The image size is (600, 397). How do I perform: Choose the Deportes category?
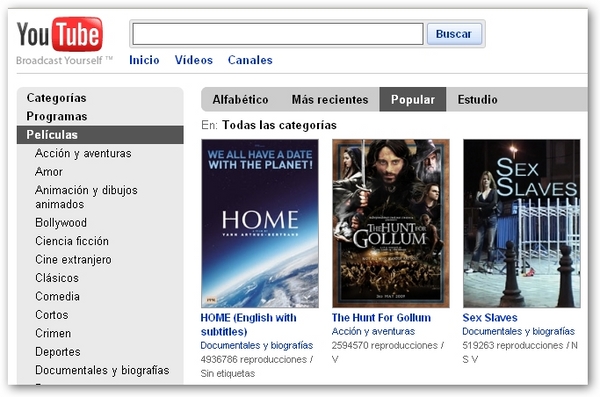pyautogui.click(x=58, y=352)
